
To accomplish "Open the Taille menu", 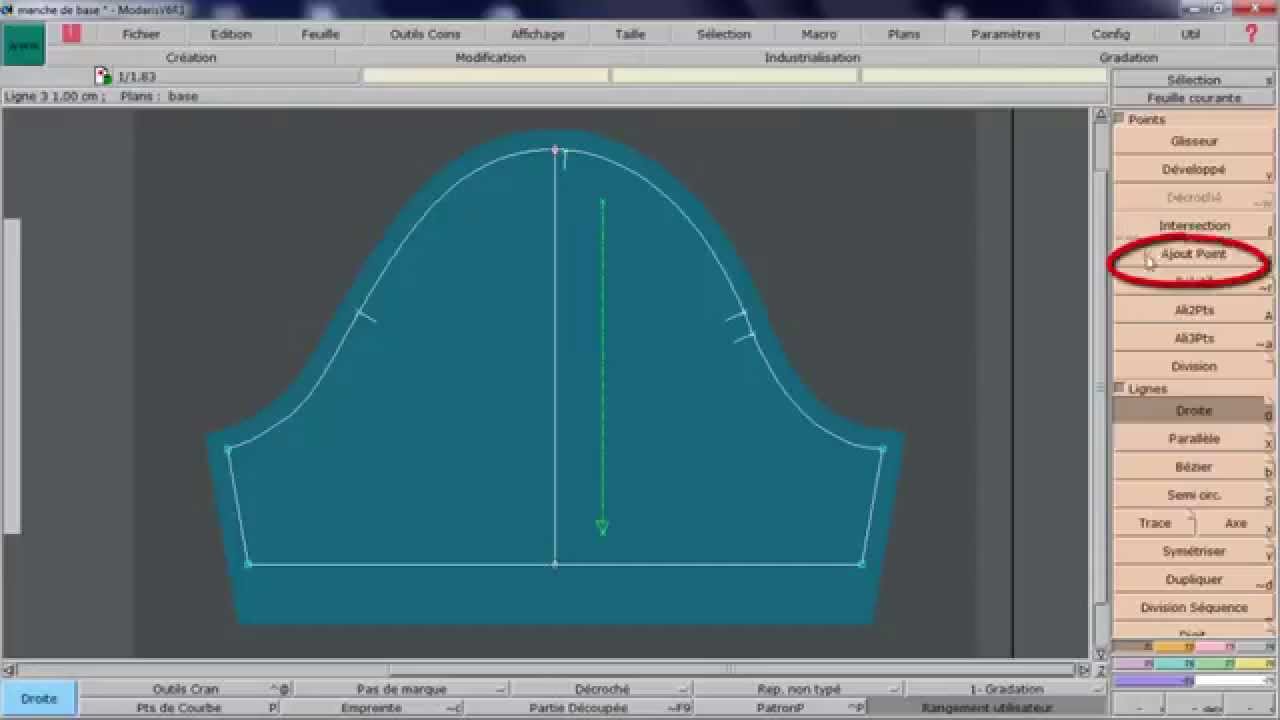I will pyautogui.click(x=630, y=34).
